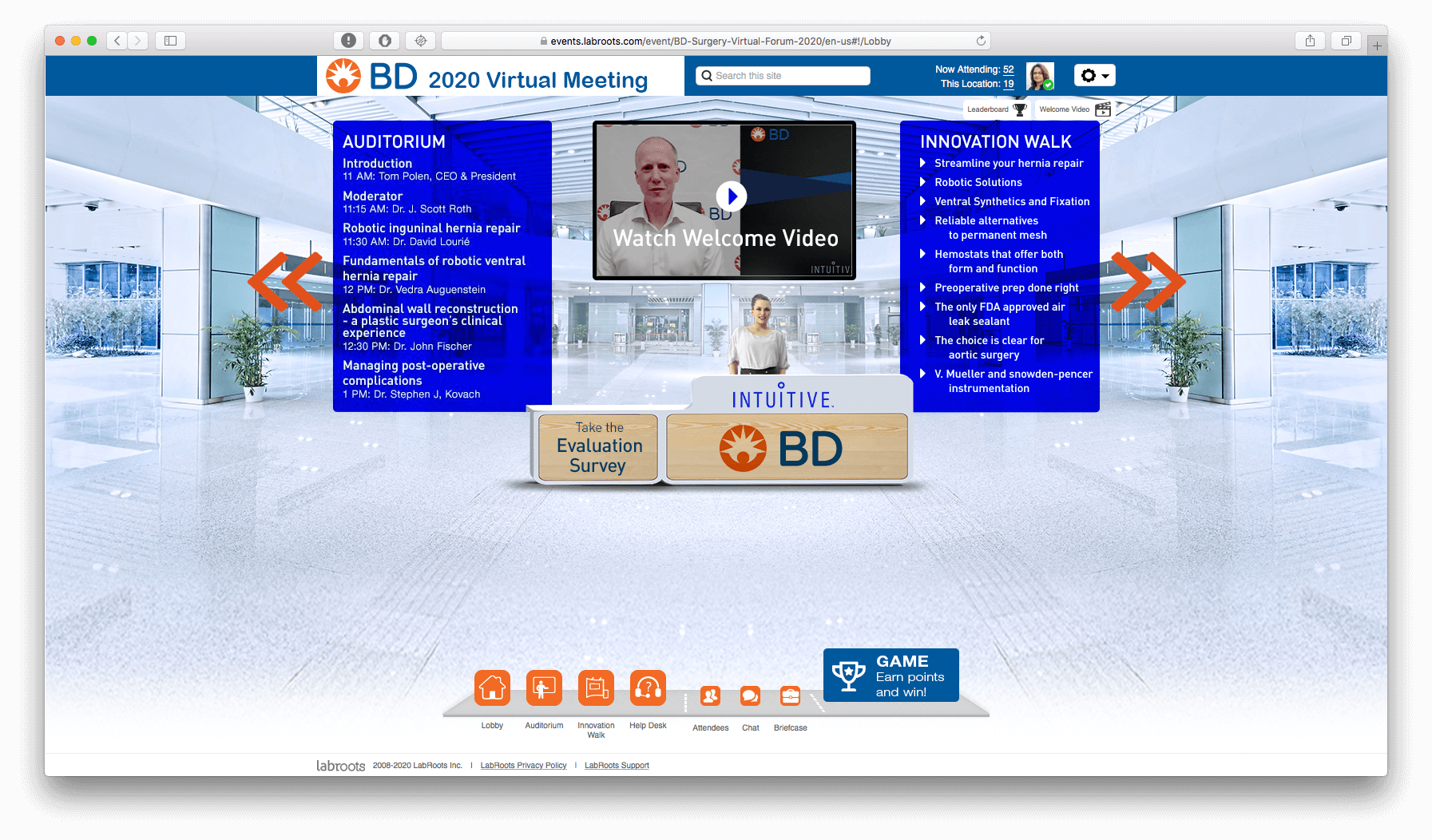Click the left orange double-arrow
Screen dimensions: 1432x840
[x=286, y=281]
